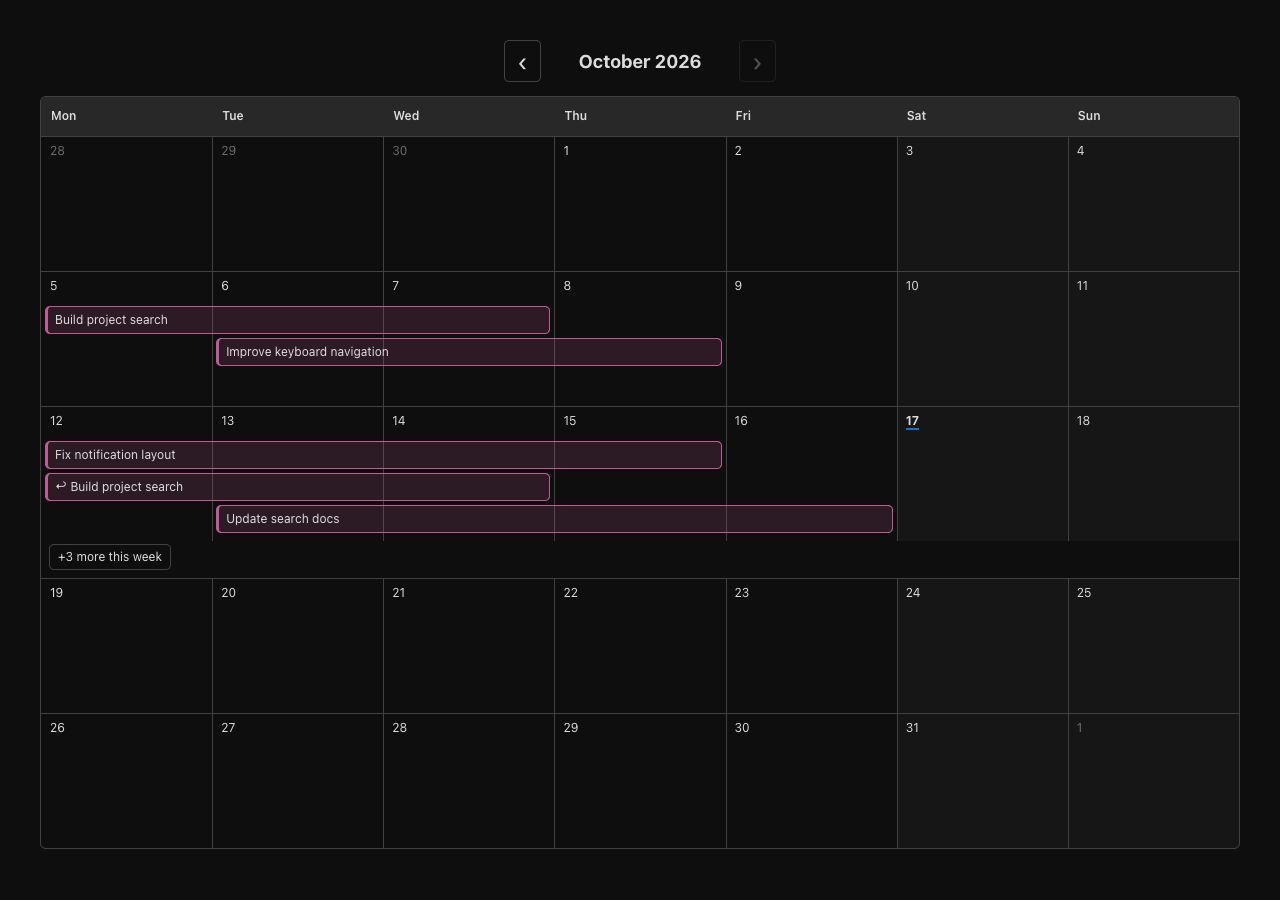Select October 4 date number

[x=1080, y=151]
